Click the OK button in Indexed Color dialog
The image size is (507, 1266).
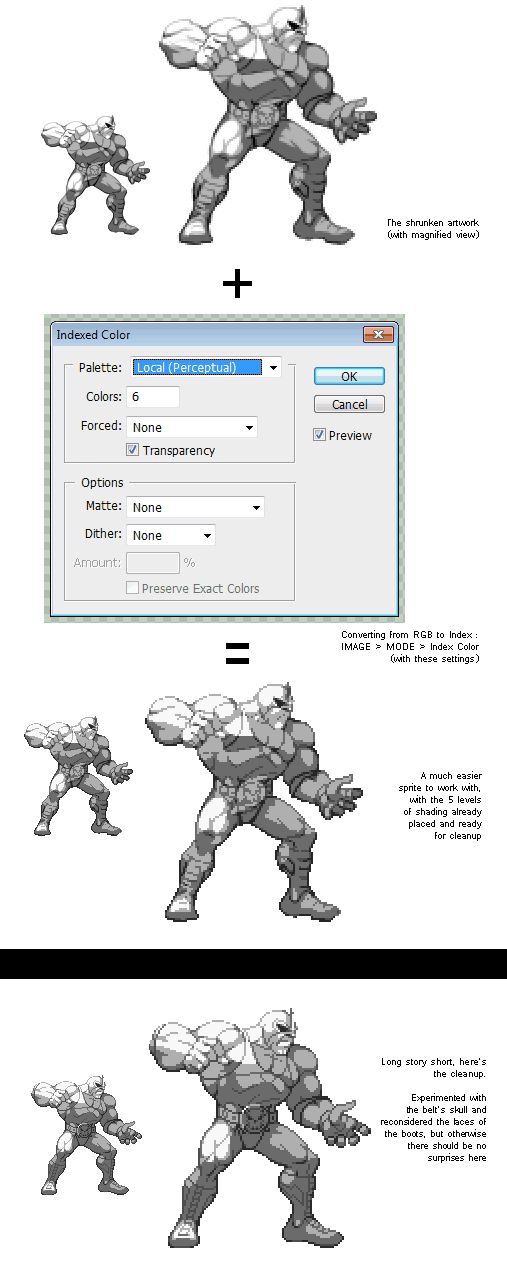click(349, 376)
